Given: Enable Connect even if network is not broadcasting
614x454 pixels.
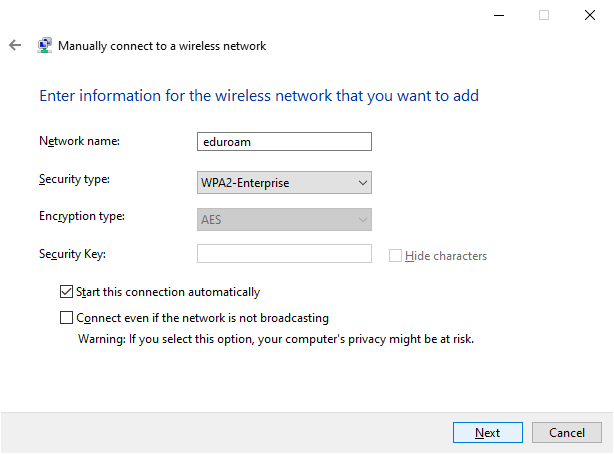Looking at the screenshot, I should (x=66, y=318).
